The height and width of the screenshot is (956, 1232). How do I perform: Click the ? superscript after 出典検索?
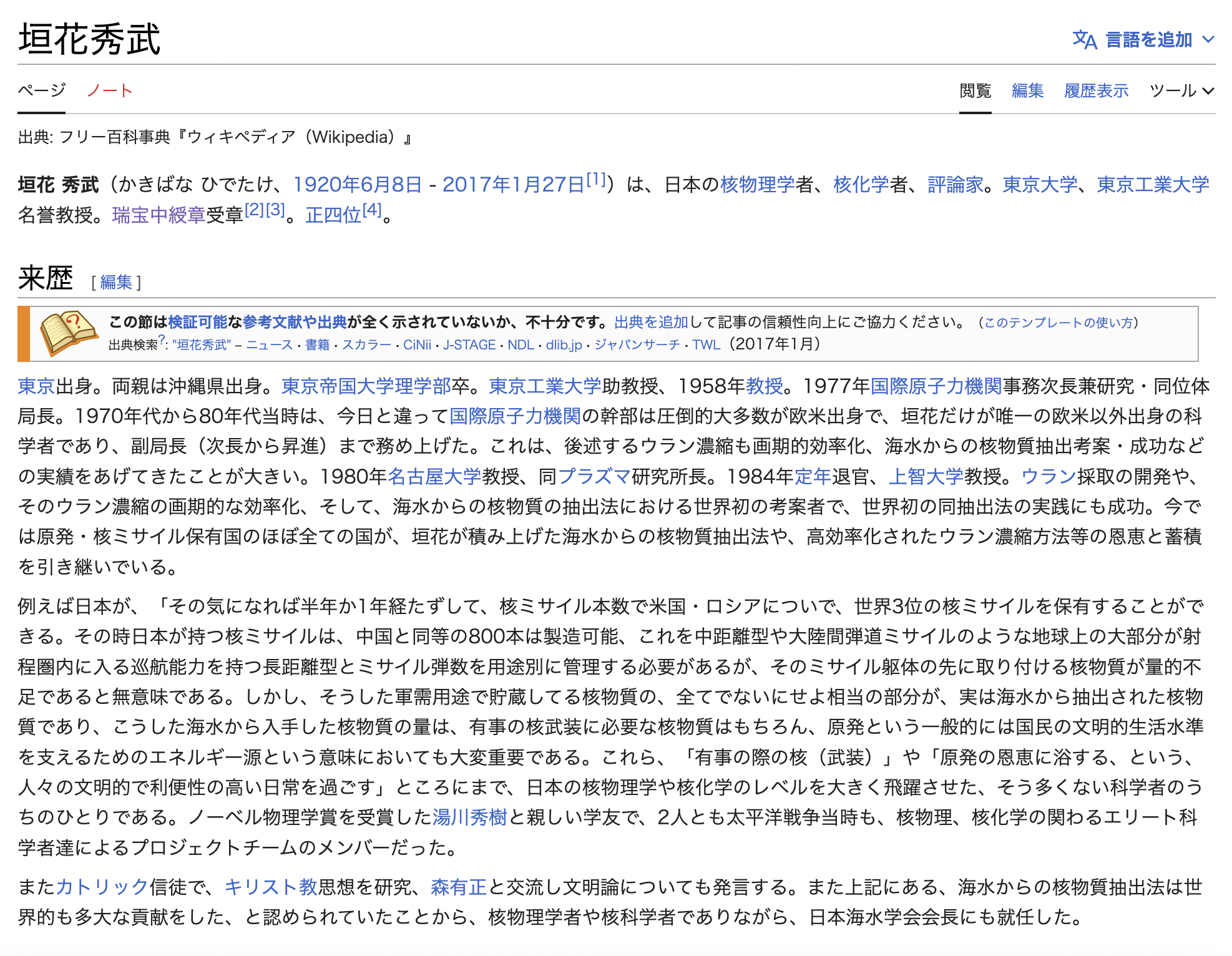tap(161, 339)
